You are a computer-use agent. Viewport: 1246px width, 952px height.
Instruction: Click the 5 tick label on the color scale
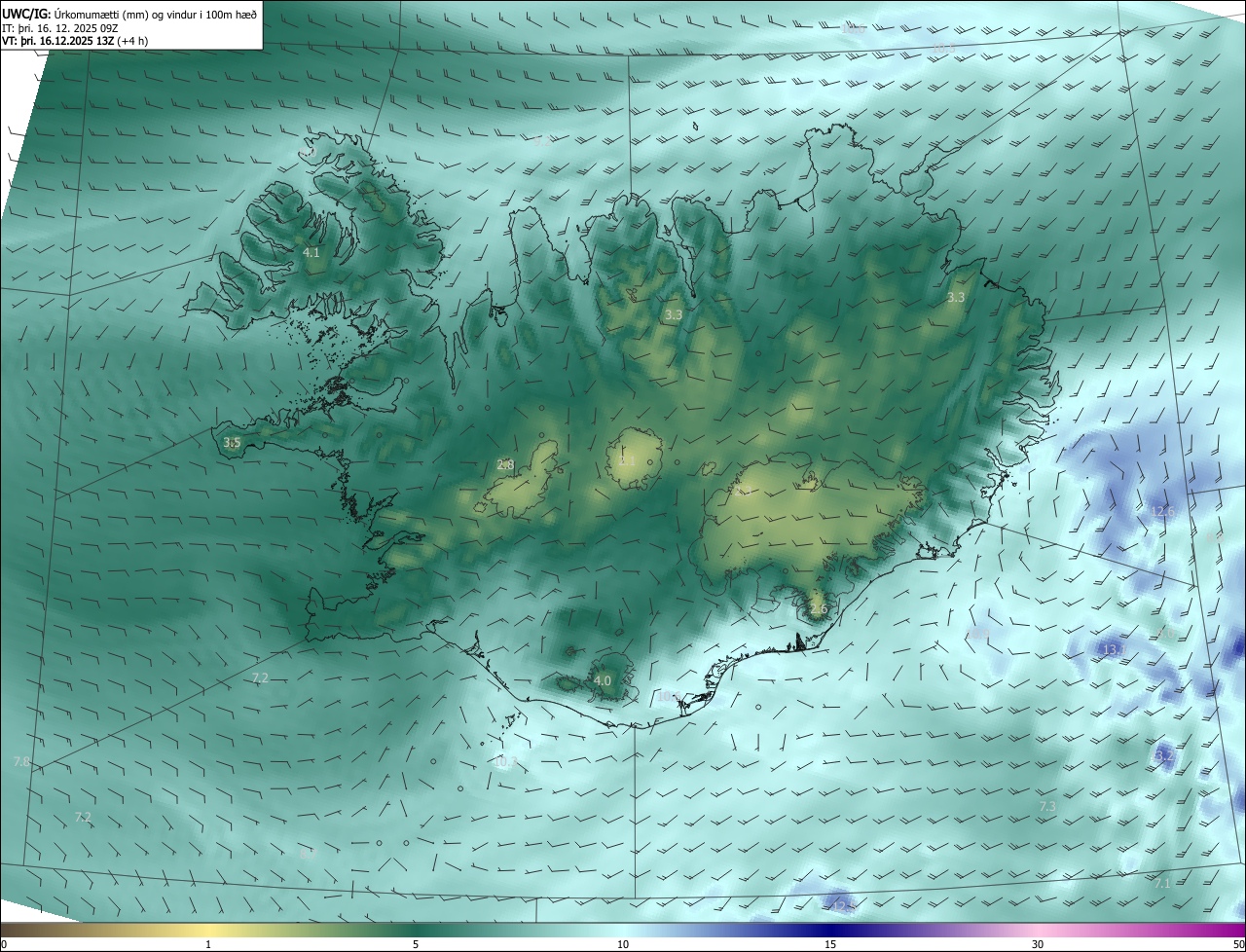click(x=416, y=945)
